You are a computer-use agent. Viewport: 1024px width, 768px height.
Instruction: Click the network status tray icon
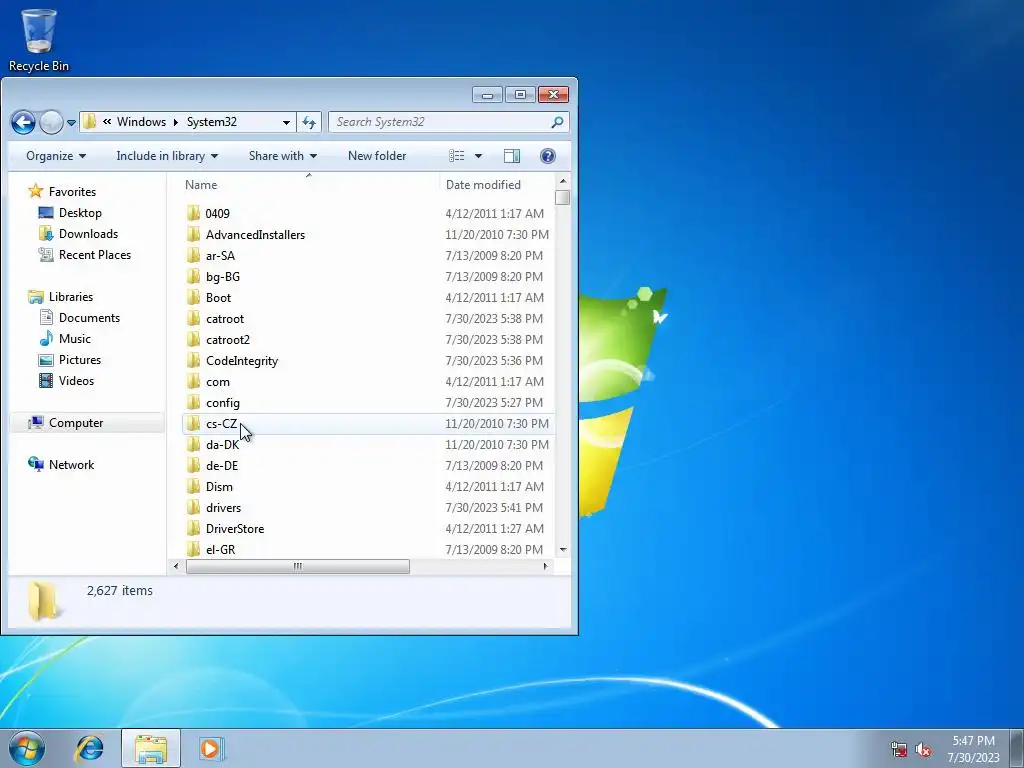click(x=899, y=749)
